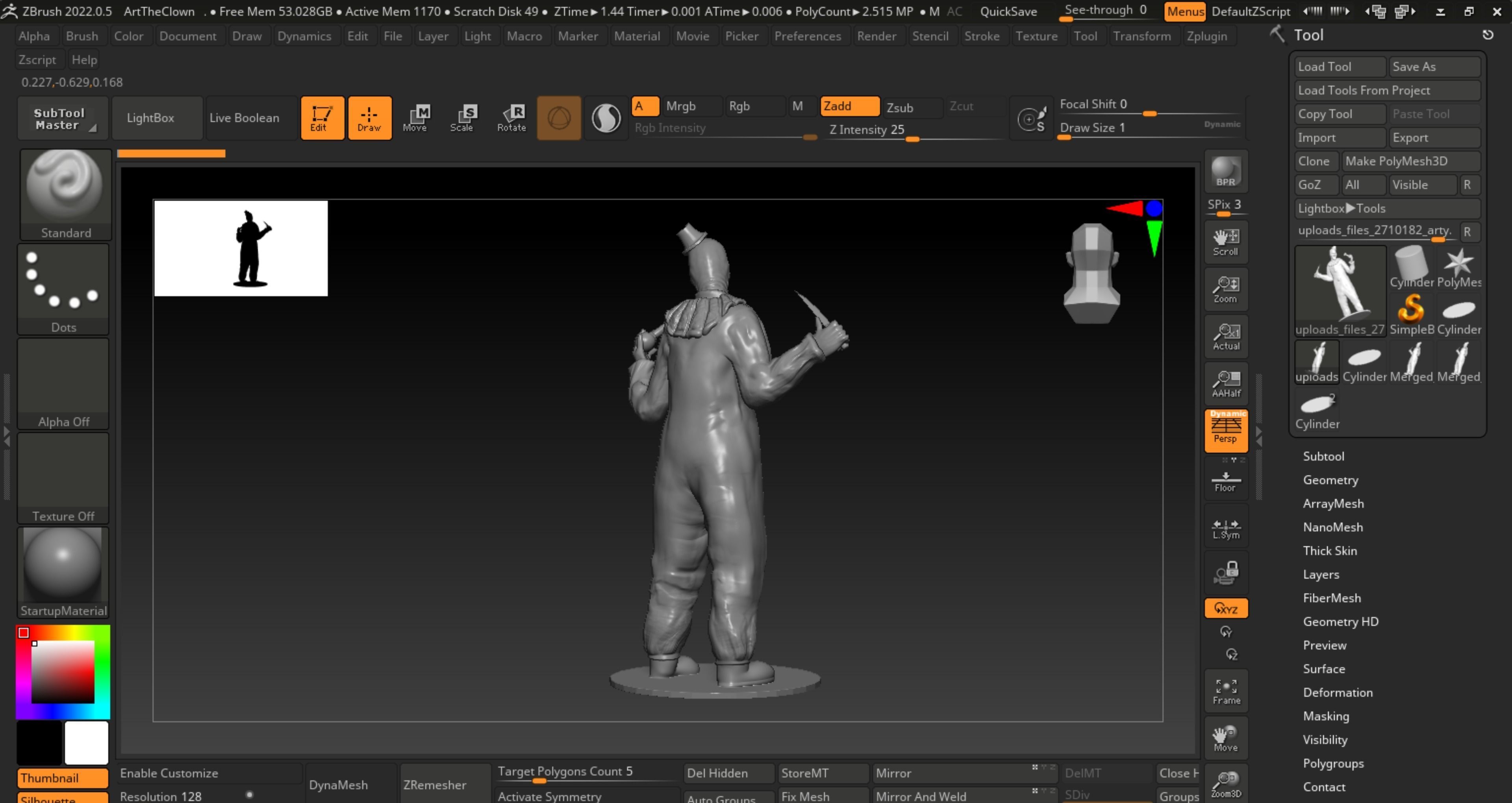Expand the Deformation section
The width and height of the screenshot is (1512, 803).
click(x=1338, y=693)
